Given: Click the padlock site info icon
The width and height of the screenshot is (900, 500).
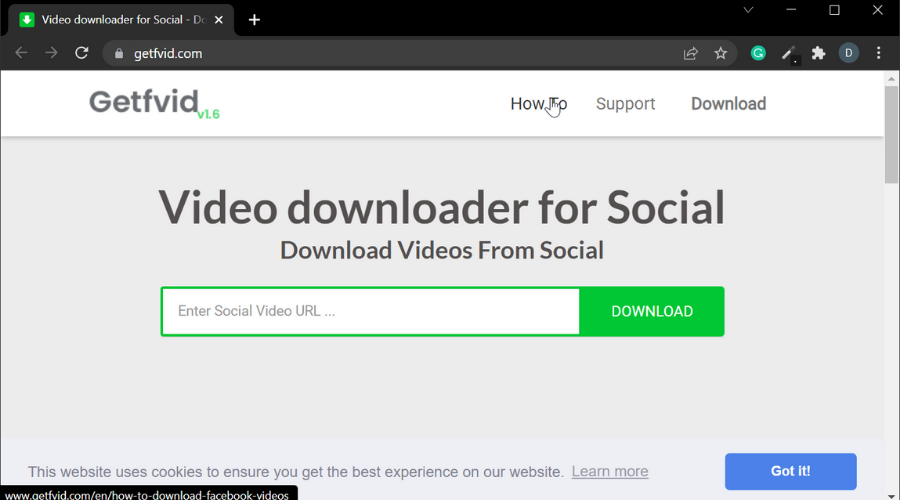Looking at the screenshot, I should tap(119, 53).
